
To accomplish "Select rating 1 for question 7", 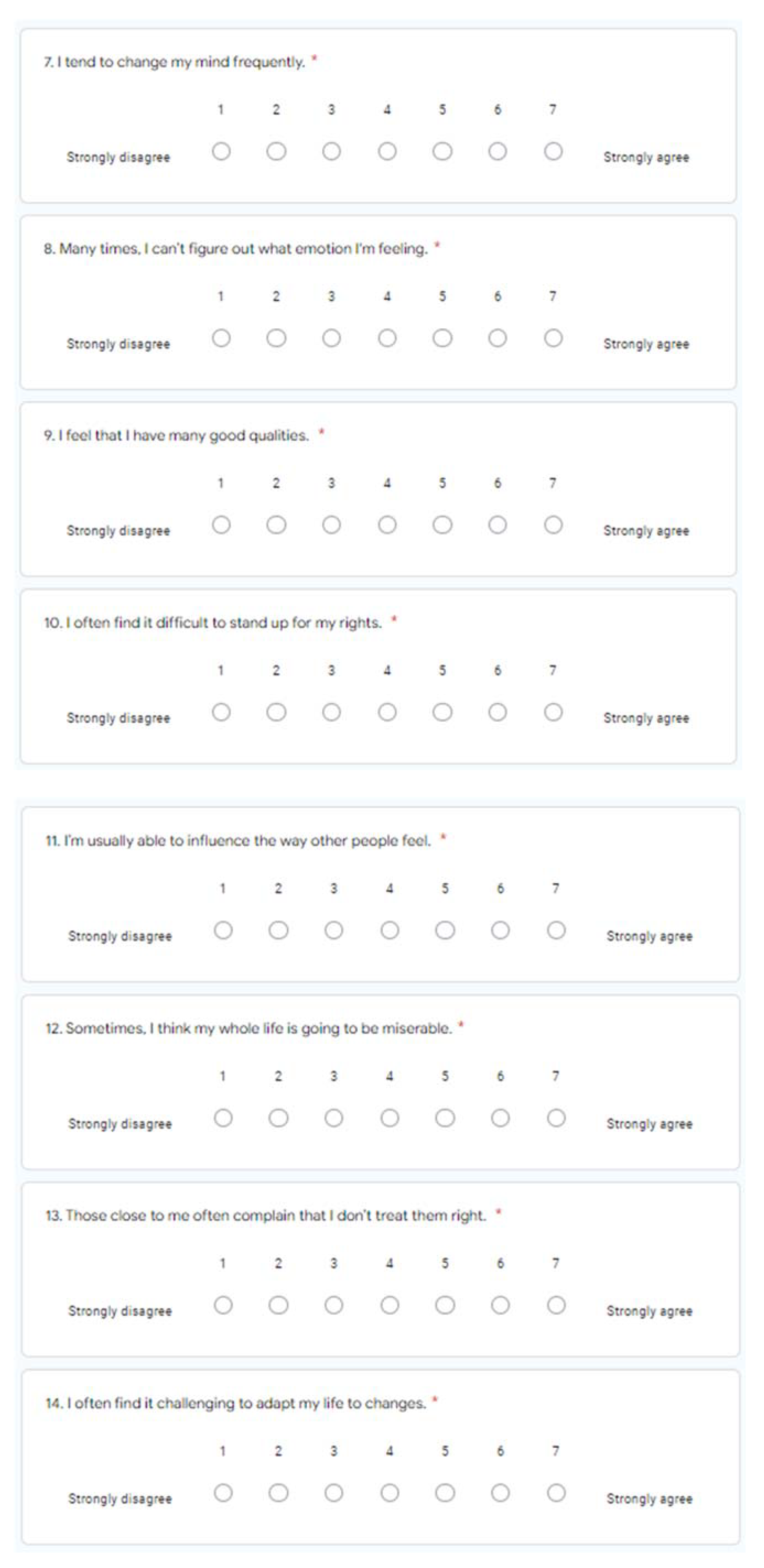I will pyautogui.click(x=221, y=151).
